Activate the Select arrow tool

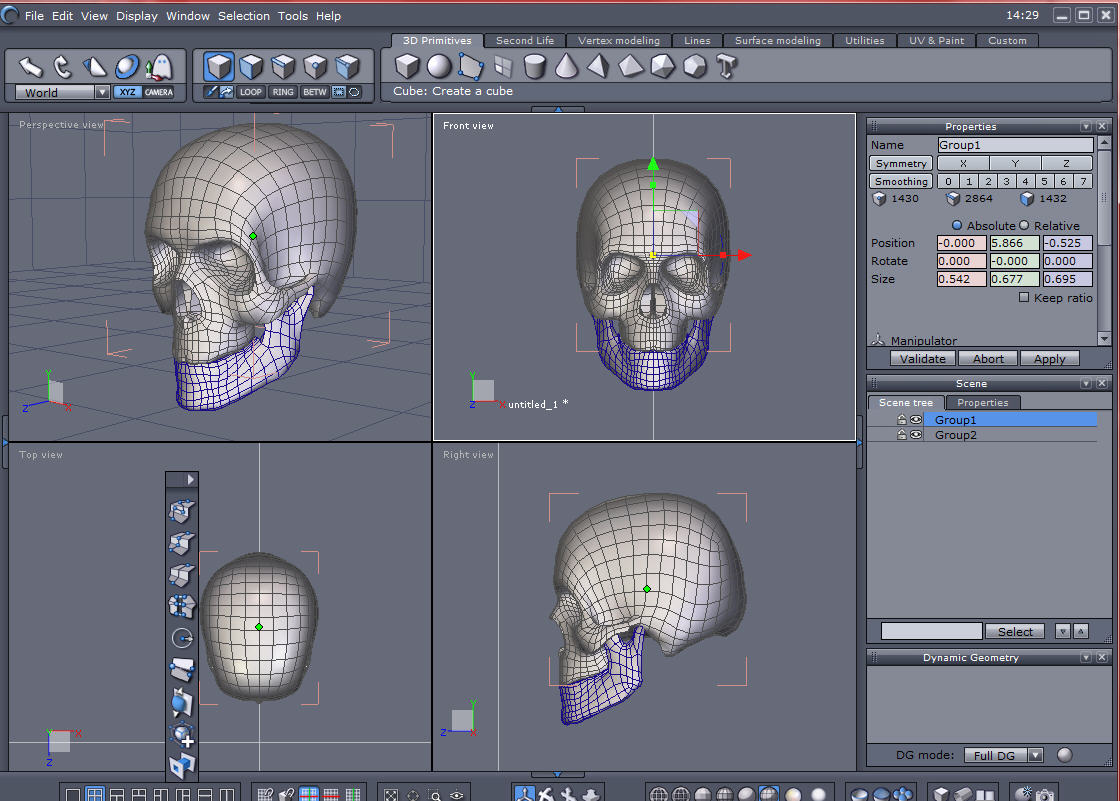point(30,67)
